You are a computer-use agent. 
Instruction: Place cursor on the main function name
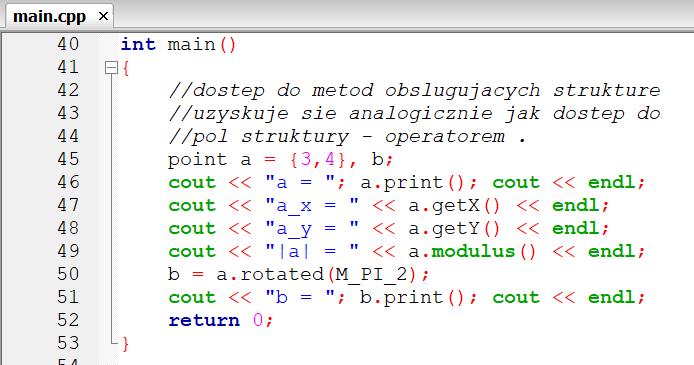click(x=191, y=44)
